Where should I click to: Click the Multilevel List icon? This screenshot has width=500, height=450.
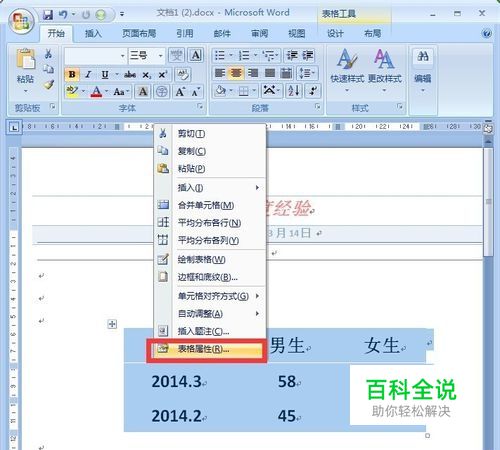pos(270,55)
